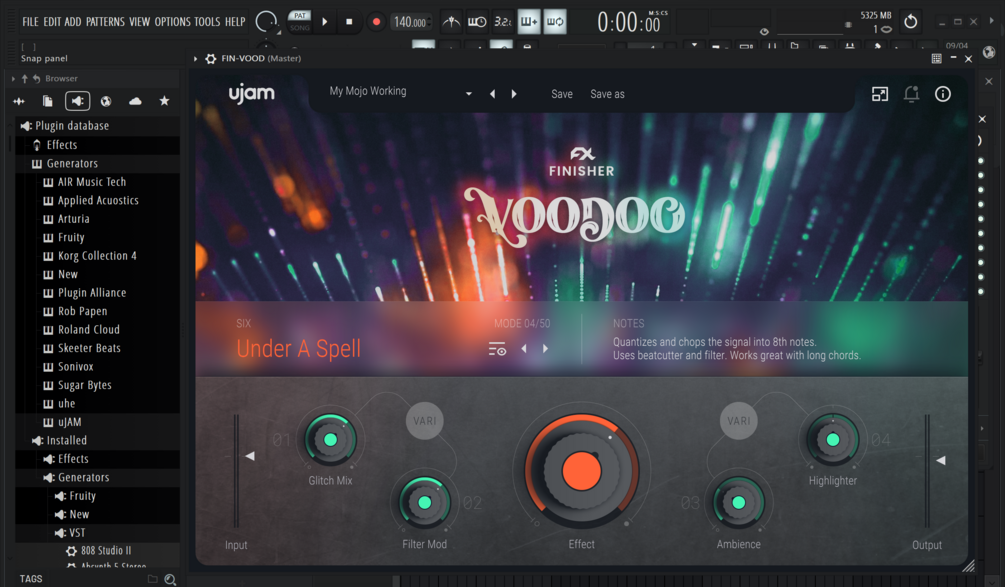1005x587 pixels.
Task: Open the mode list browser icon
Action: [497, 349]
